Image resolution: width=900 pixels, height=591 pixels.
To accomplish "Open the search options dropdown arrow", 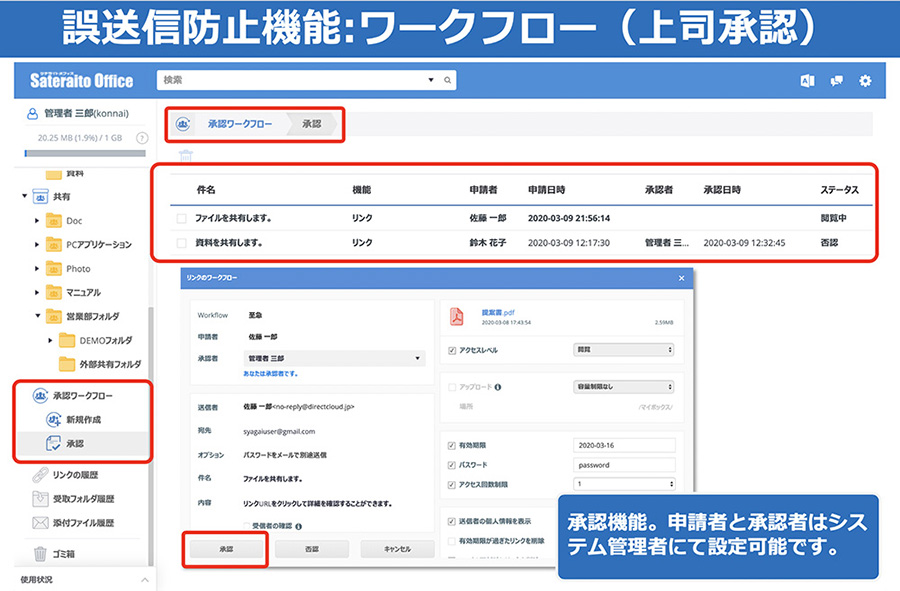I will click(431, 80).
